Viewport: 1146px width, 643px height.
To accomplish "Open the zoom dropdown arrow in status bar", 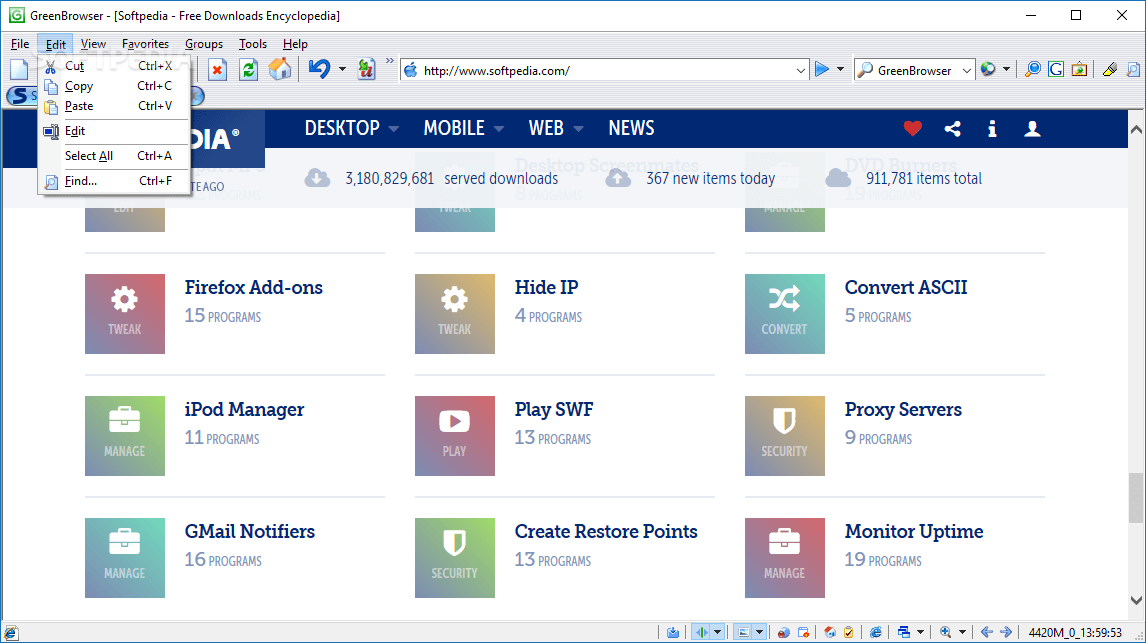I will pyautogui.click(x=963, y=632).
